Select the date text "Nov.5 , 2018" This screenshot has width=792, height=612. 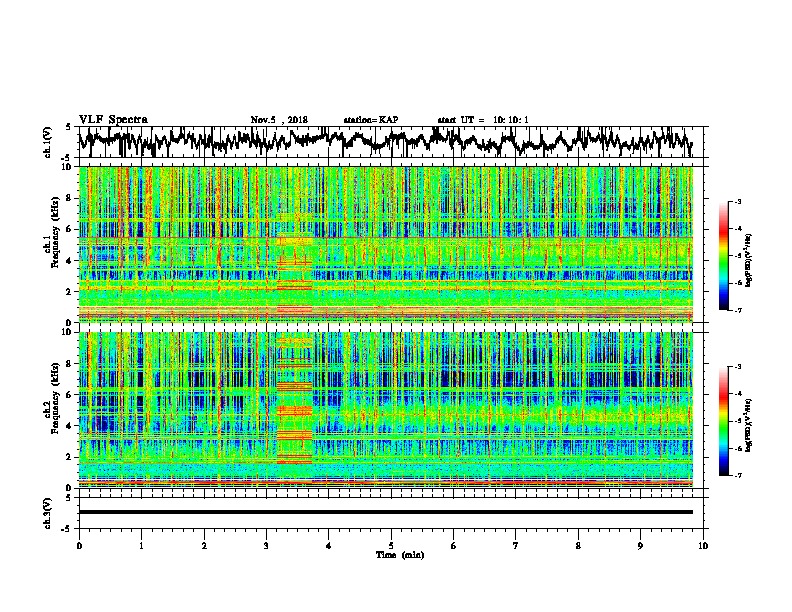279,120
